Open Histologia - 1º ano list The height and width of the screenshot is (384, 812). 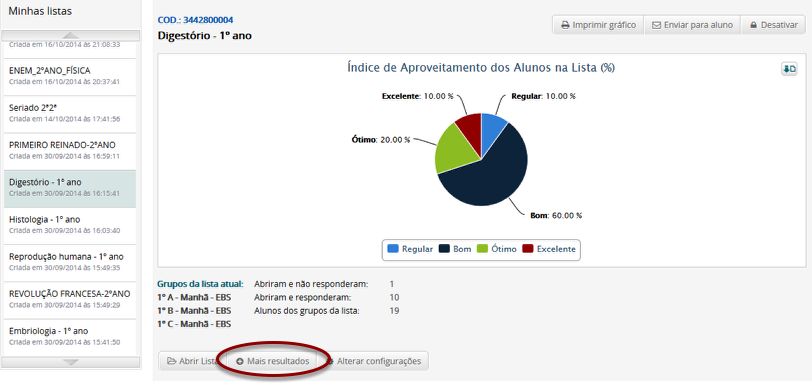70,226
